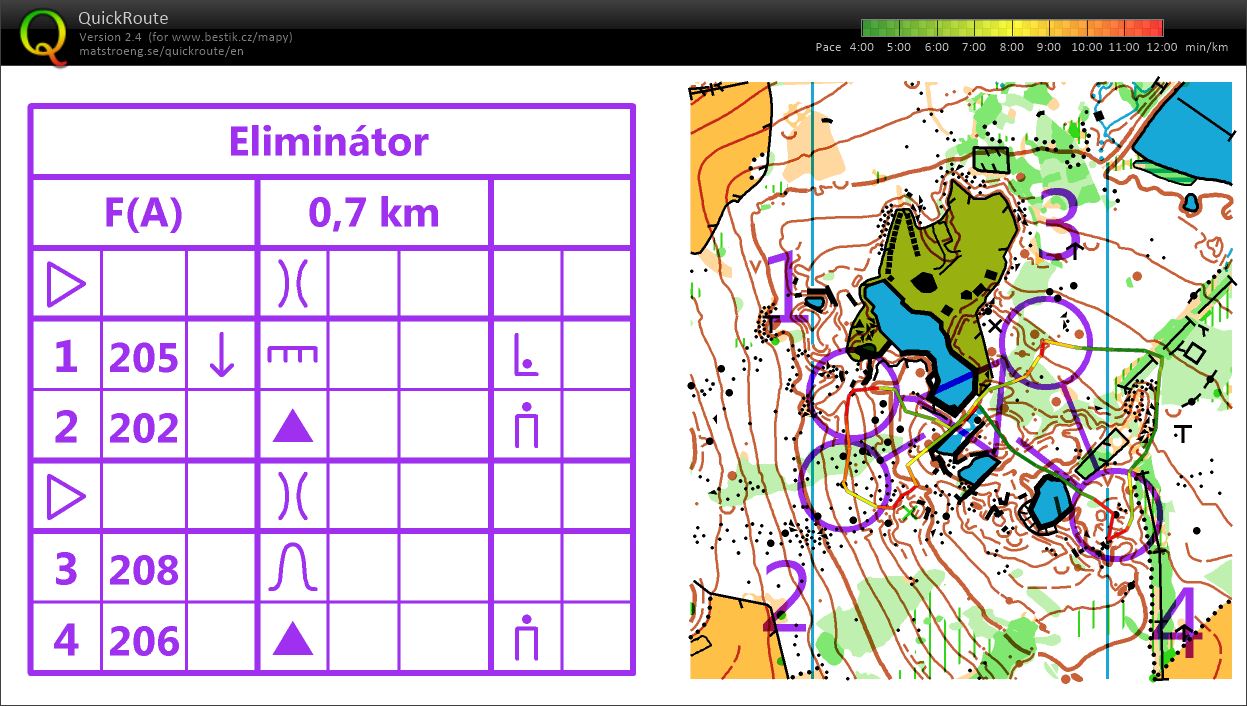Click the hill symbol in control 3 row
Viewport: 1247px width, 706px height.
[292, 569]
